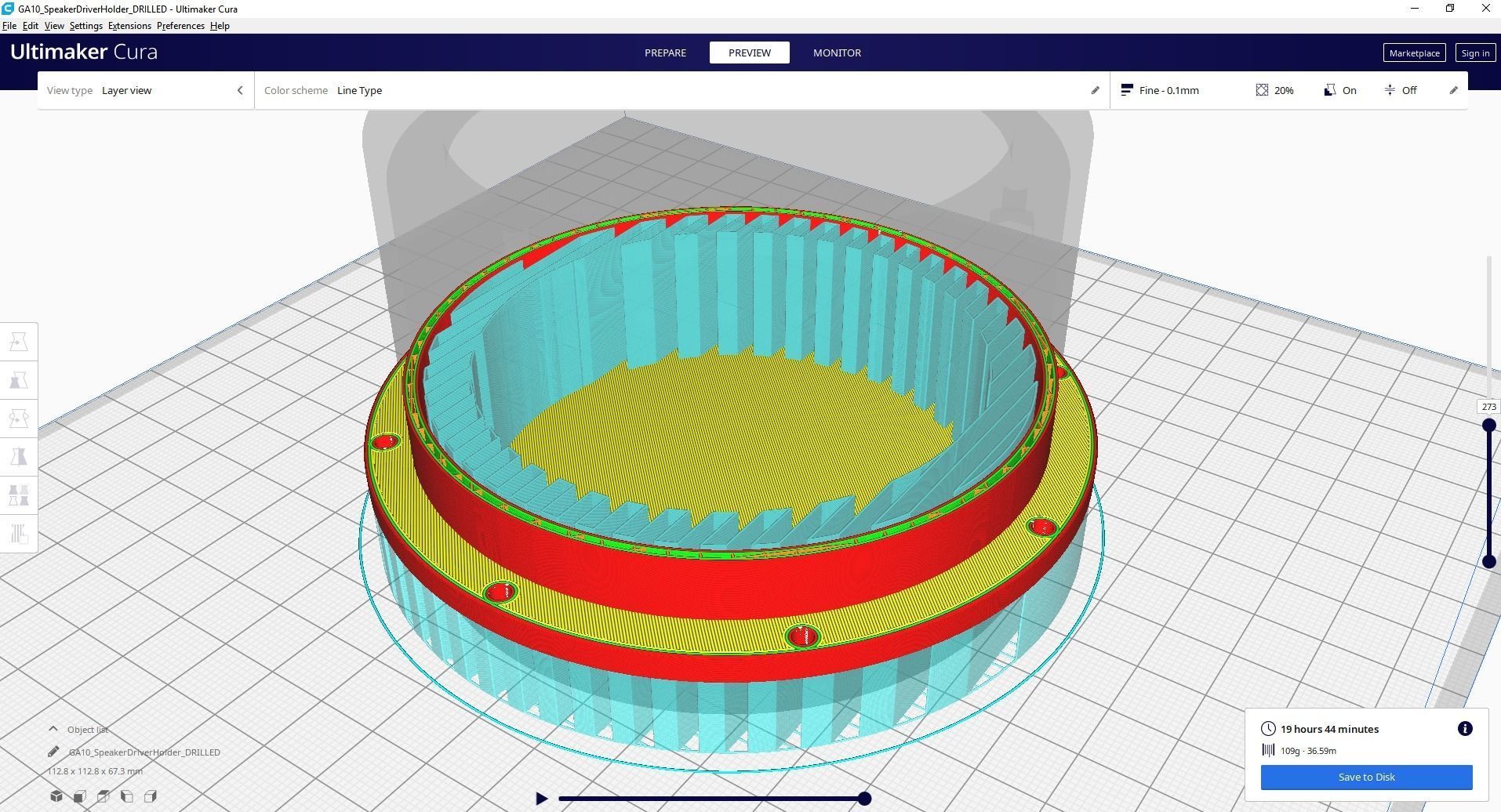Click the simulation path slider handle
Screen dimensions: 1501x812
864,799
